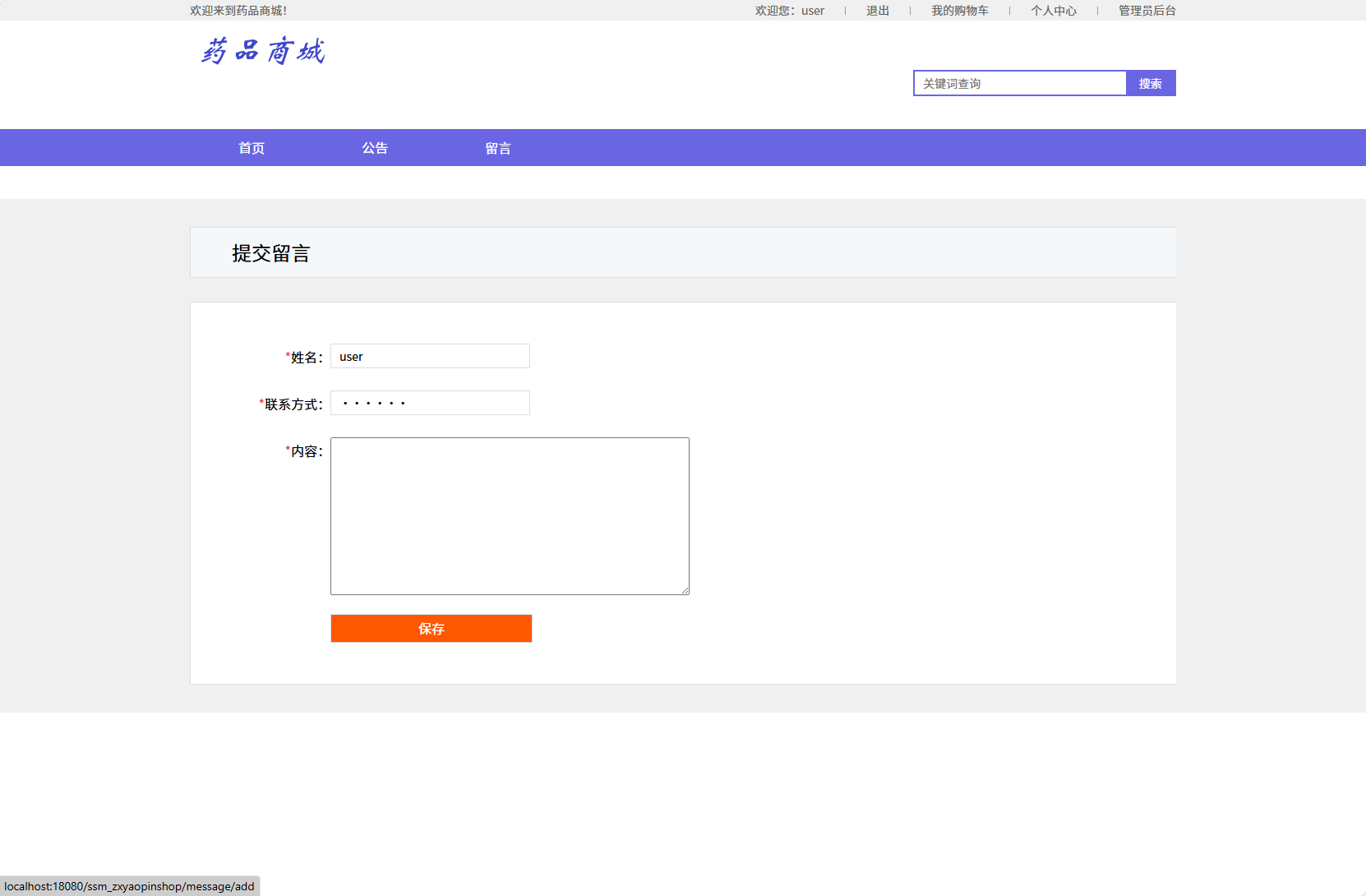
Task: Navigate to 首页 home page
Action: point(251,147)
